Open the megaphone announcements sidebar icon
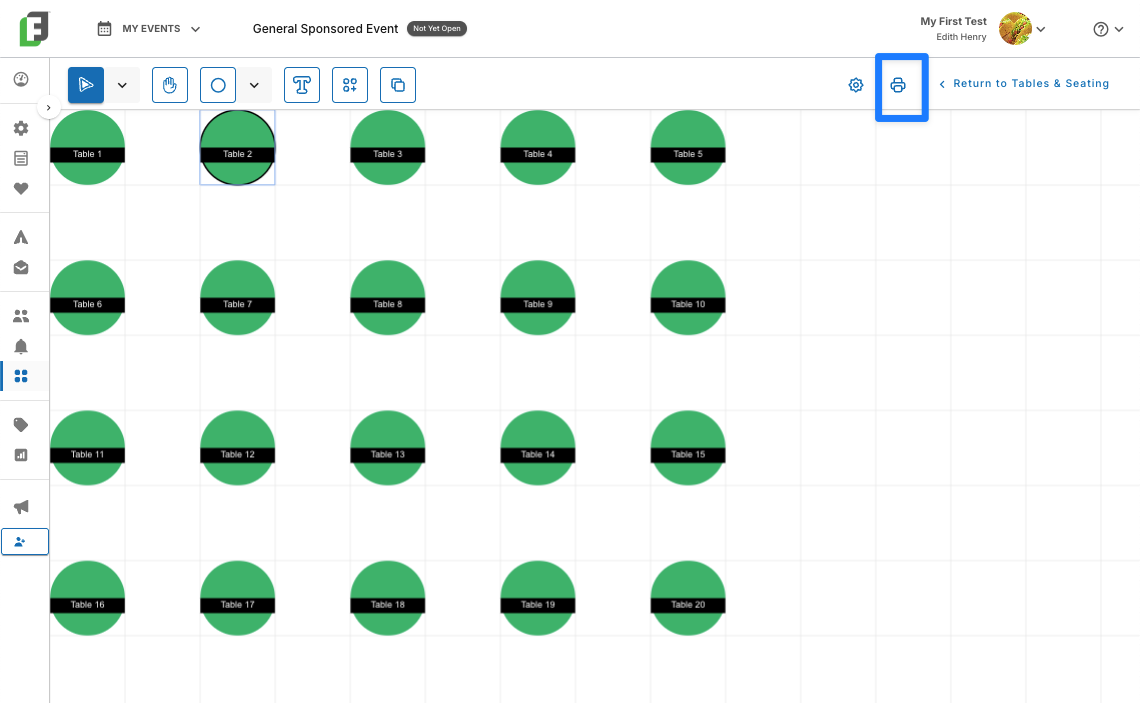Image resolution: width=1140 pixels, height=703 pixels. [x=21, y=507]
